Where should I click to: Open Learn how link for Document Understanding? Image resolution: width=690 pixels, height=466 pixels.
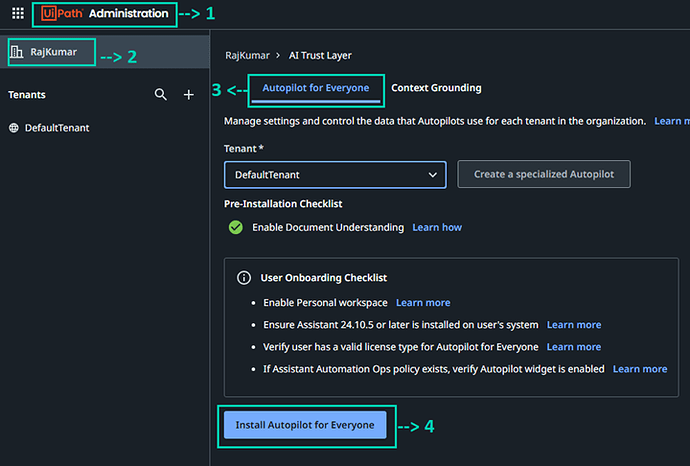coord(437,227)
